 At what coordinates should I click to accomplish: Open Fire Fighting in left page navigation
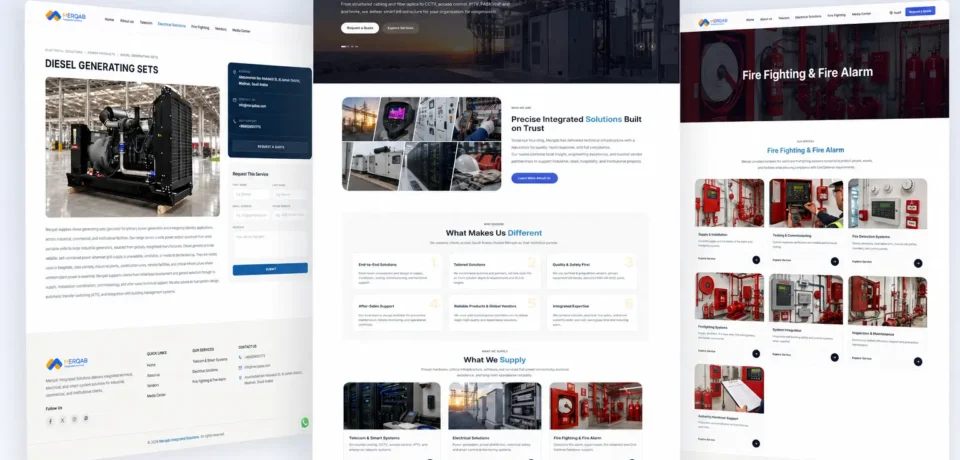point(200,27)
